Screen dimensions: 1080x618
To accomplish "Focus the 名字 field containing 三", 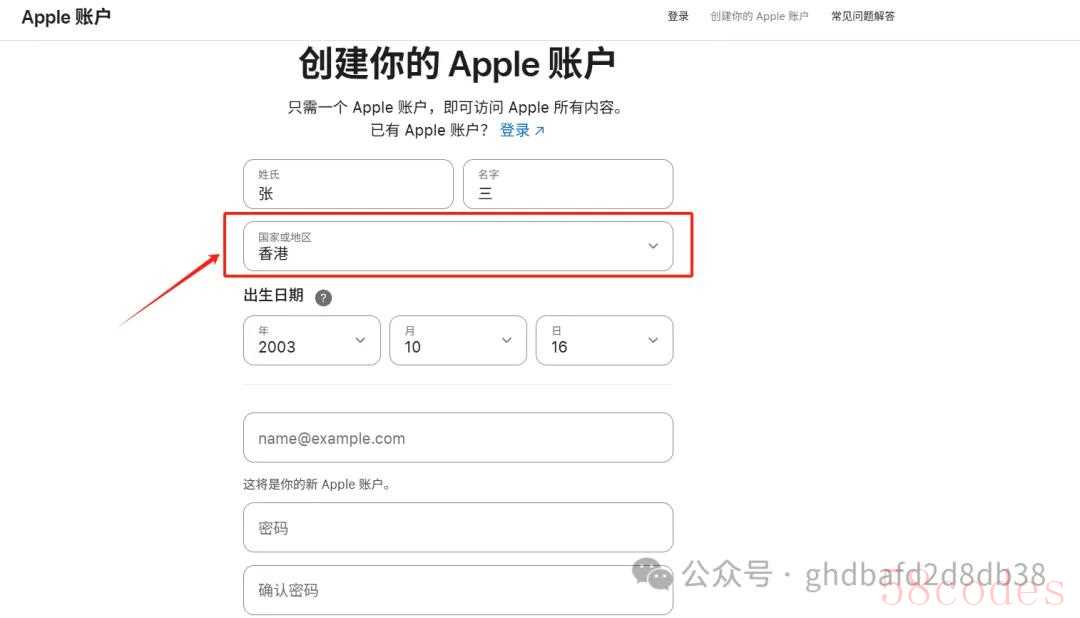I will click(568, 184).
